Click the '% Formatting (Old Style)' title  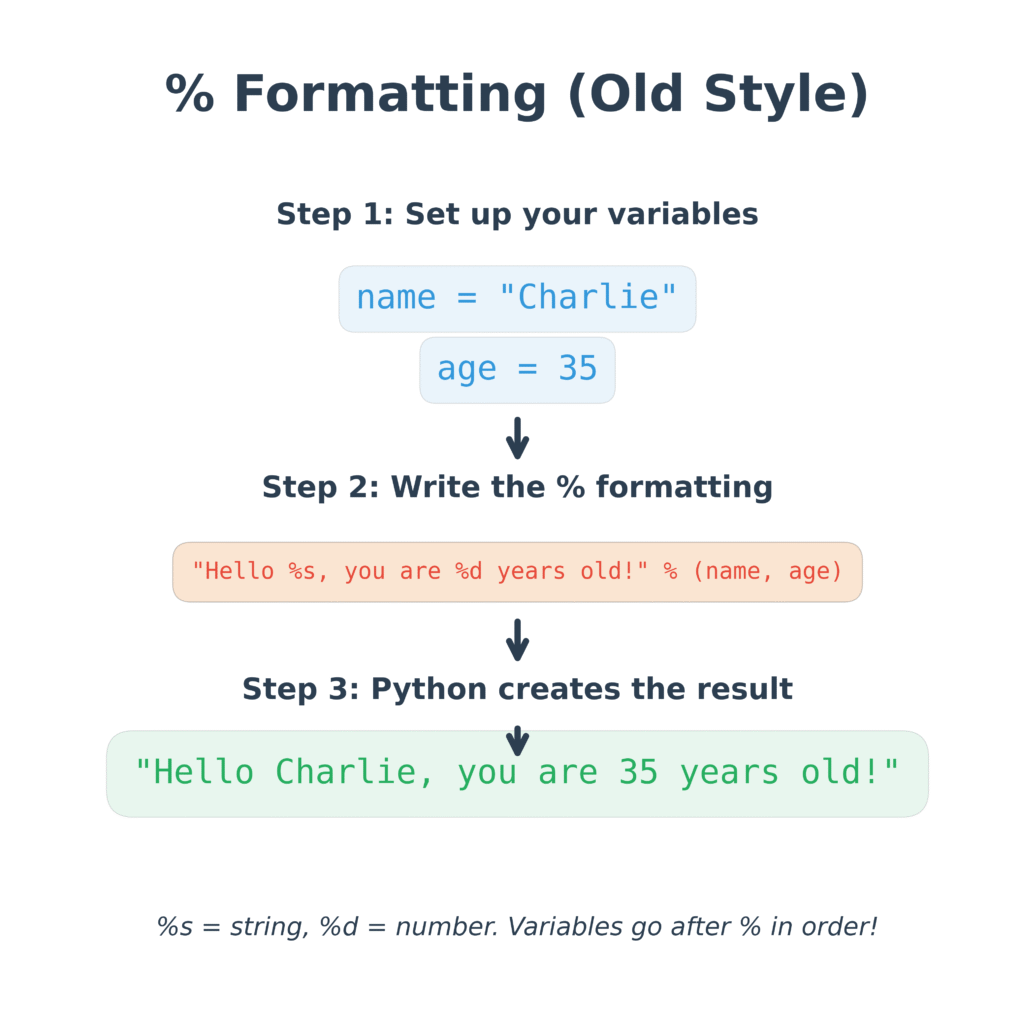pyautogui.click(x=517, y=94)
